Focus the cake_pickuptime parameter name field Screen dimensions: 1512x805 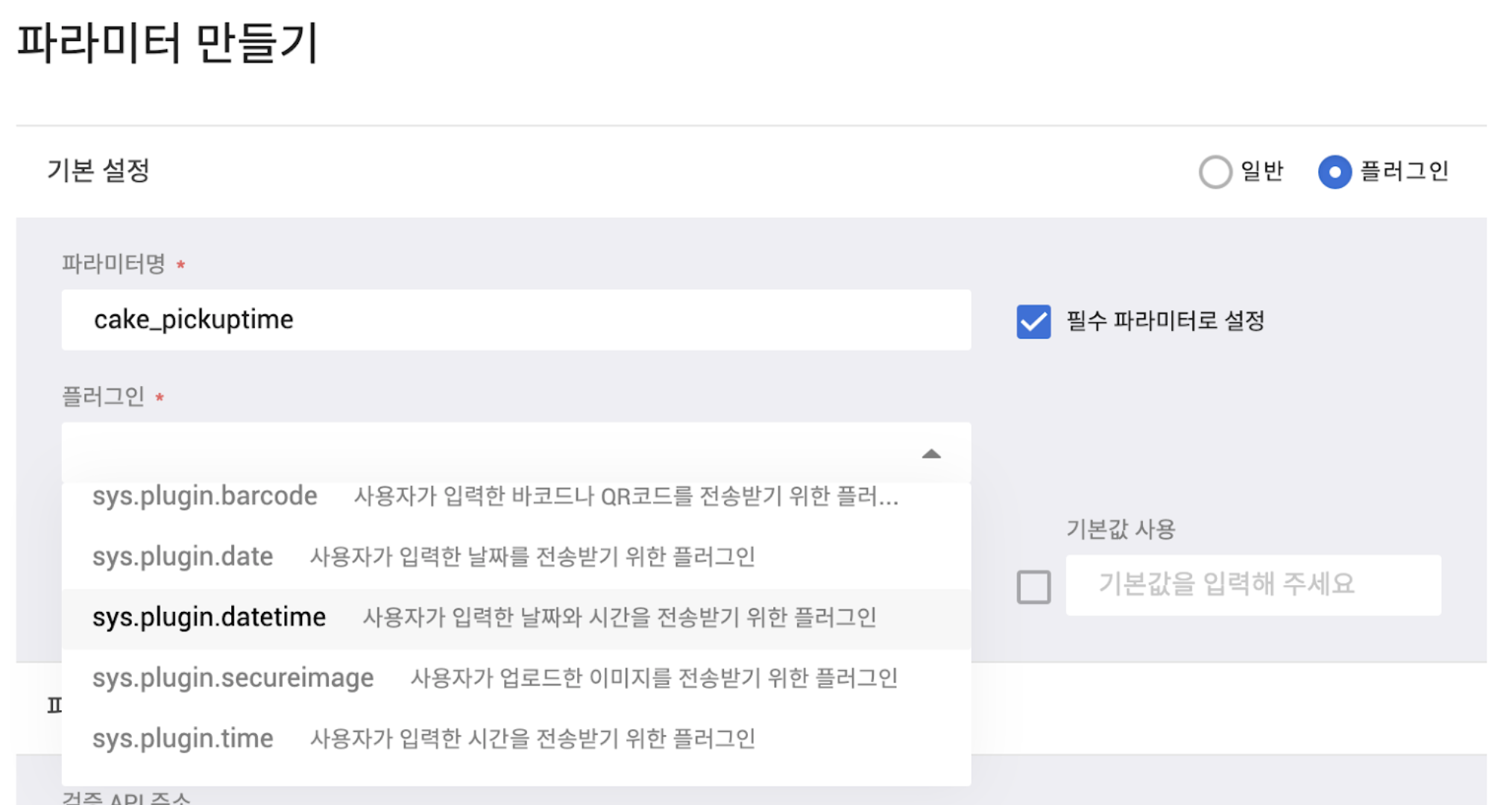tap(515, 320)
